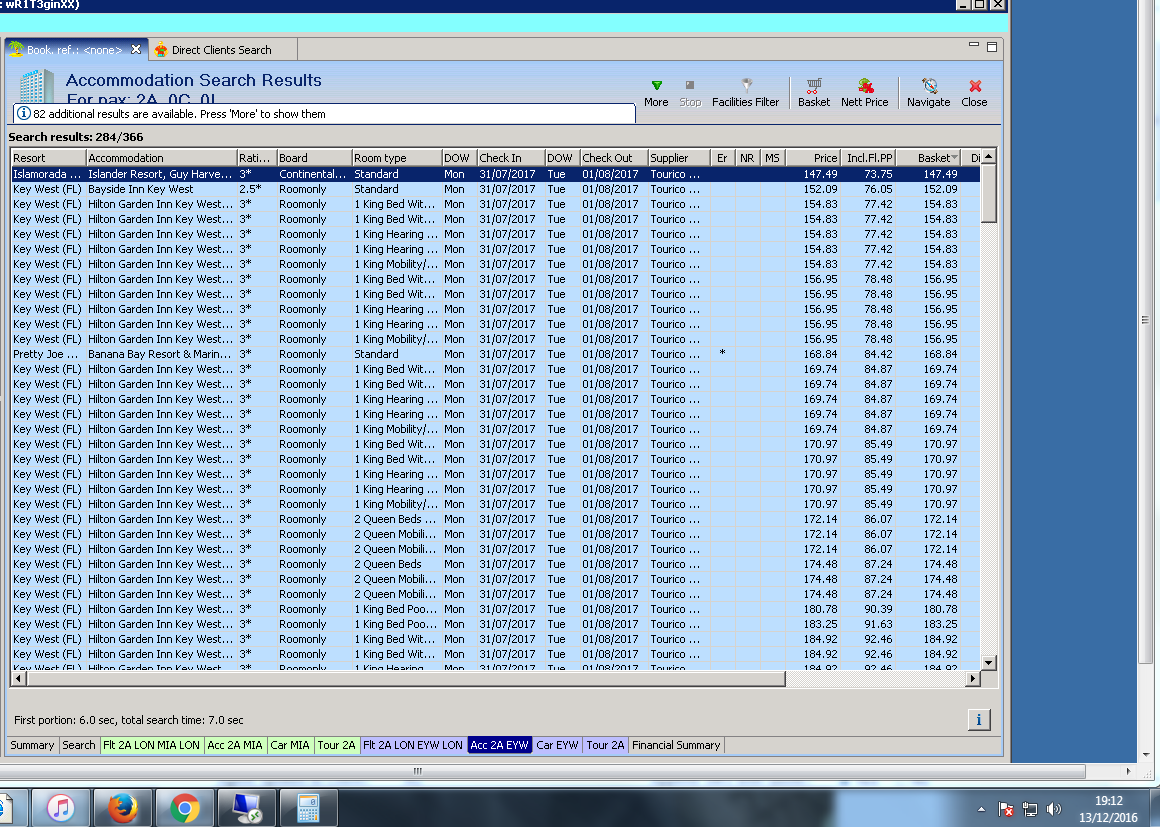This screenshot has width=1160, height=827.
Task: Select the Book. ref. <none> tab
Action: tap(72, 50)
